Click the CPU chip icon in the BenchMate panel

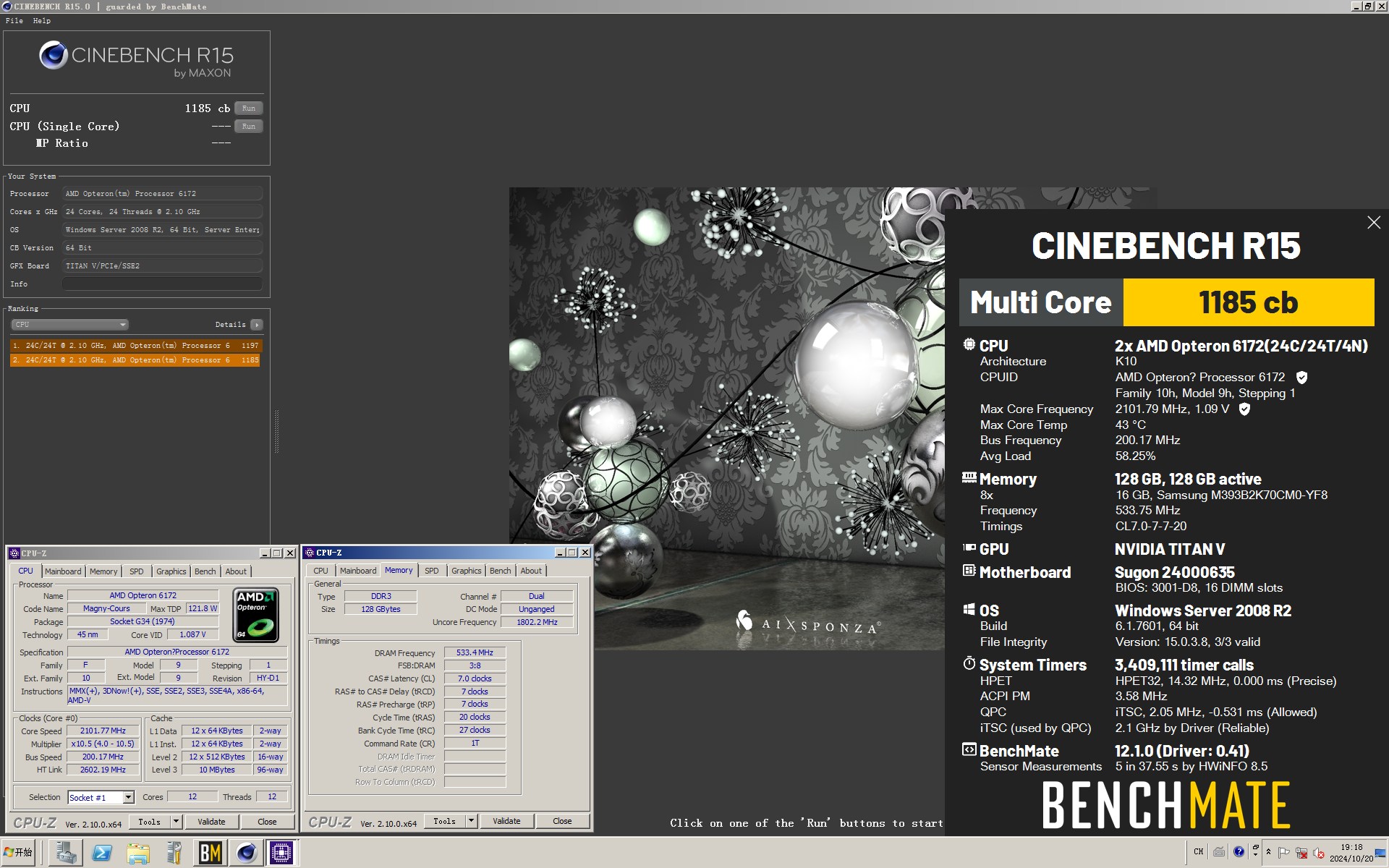coord(969,344)
